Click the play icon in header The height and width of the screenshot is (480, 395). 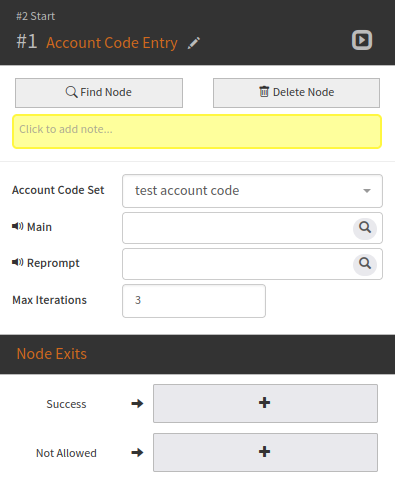pos(362,40)
